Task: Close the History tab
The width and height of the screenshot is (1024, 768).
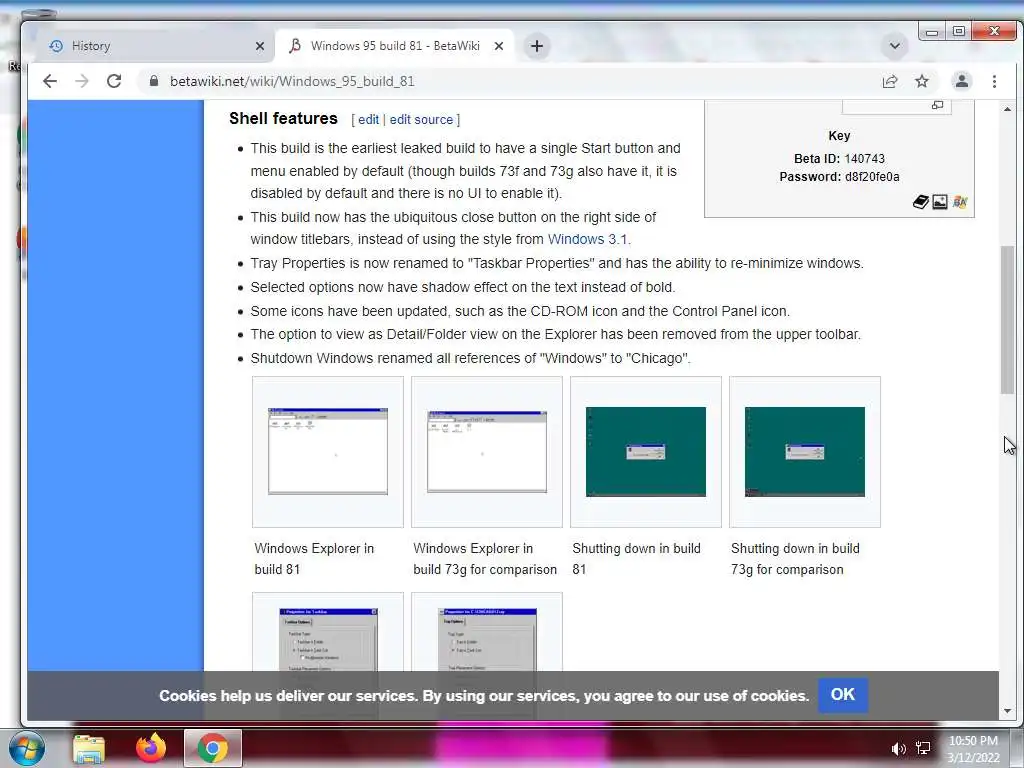Action: point(260,46)
